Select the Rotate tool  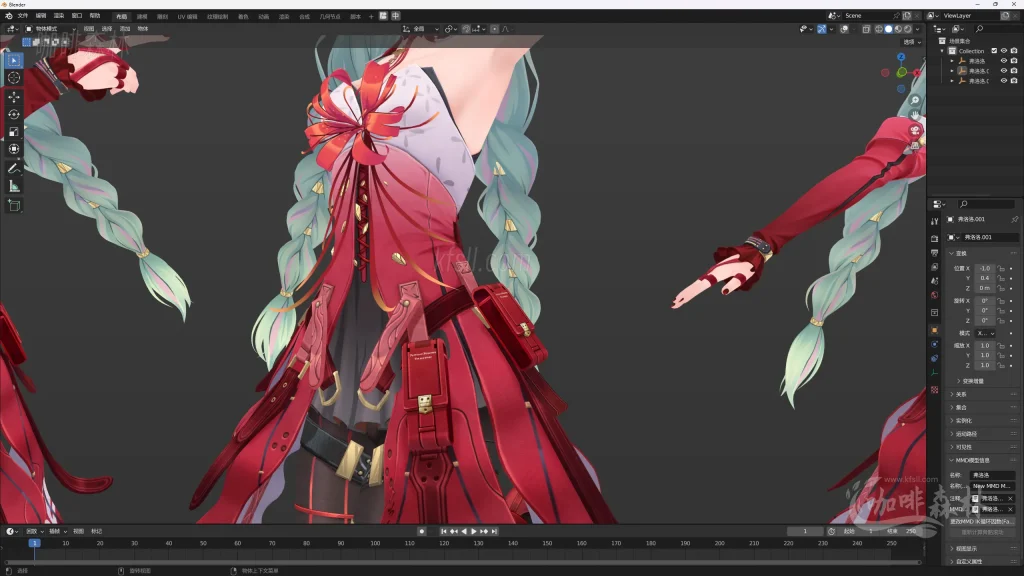[x=14, y=114]
